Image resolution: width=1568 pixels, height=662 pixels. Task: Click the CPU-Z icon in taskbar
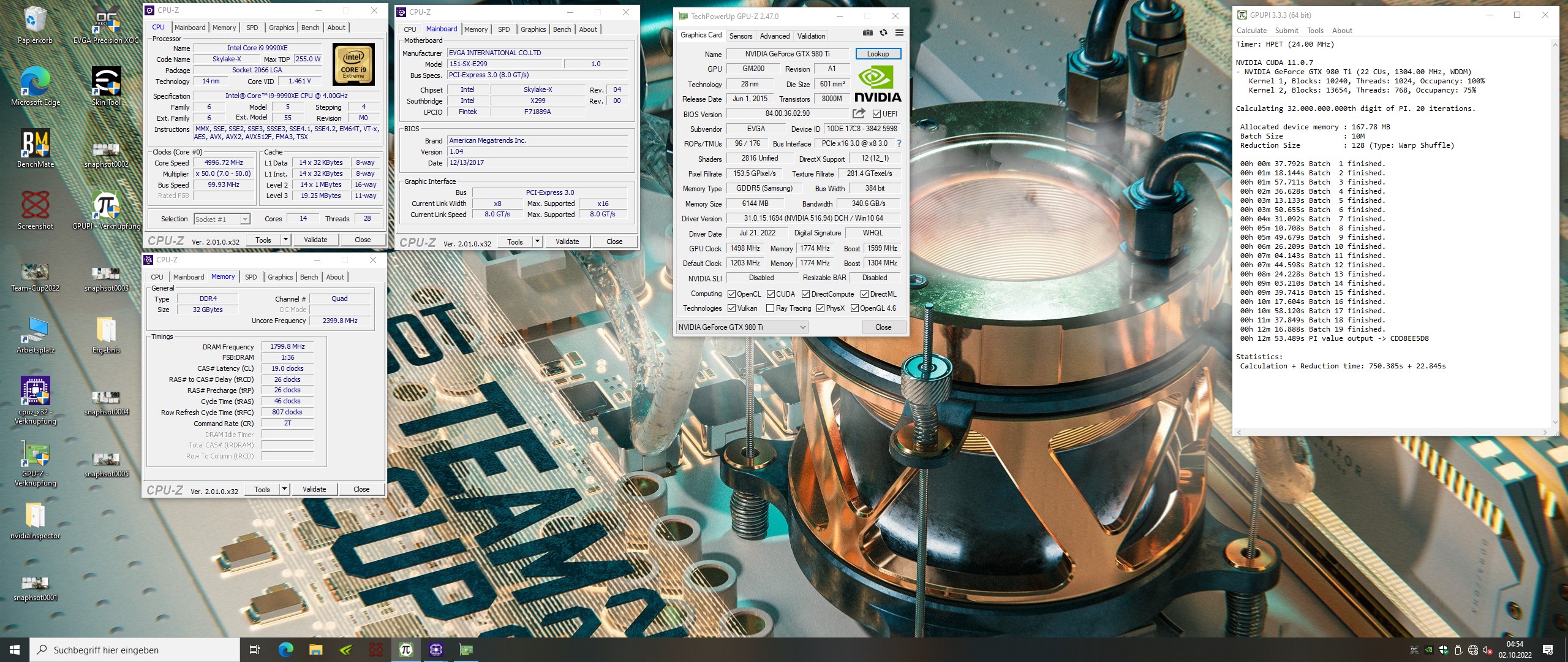coord(436,650)
